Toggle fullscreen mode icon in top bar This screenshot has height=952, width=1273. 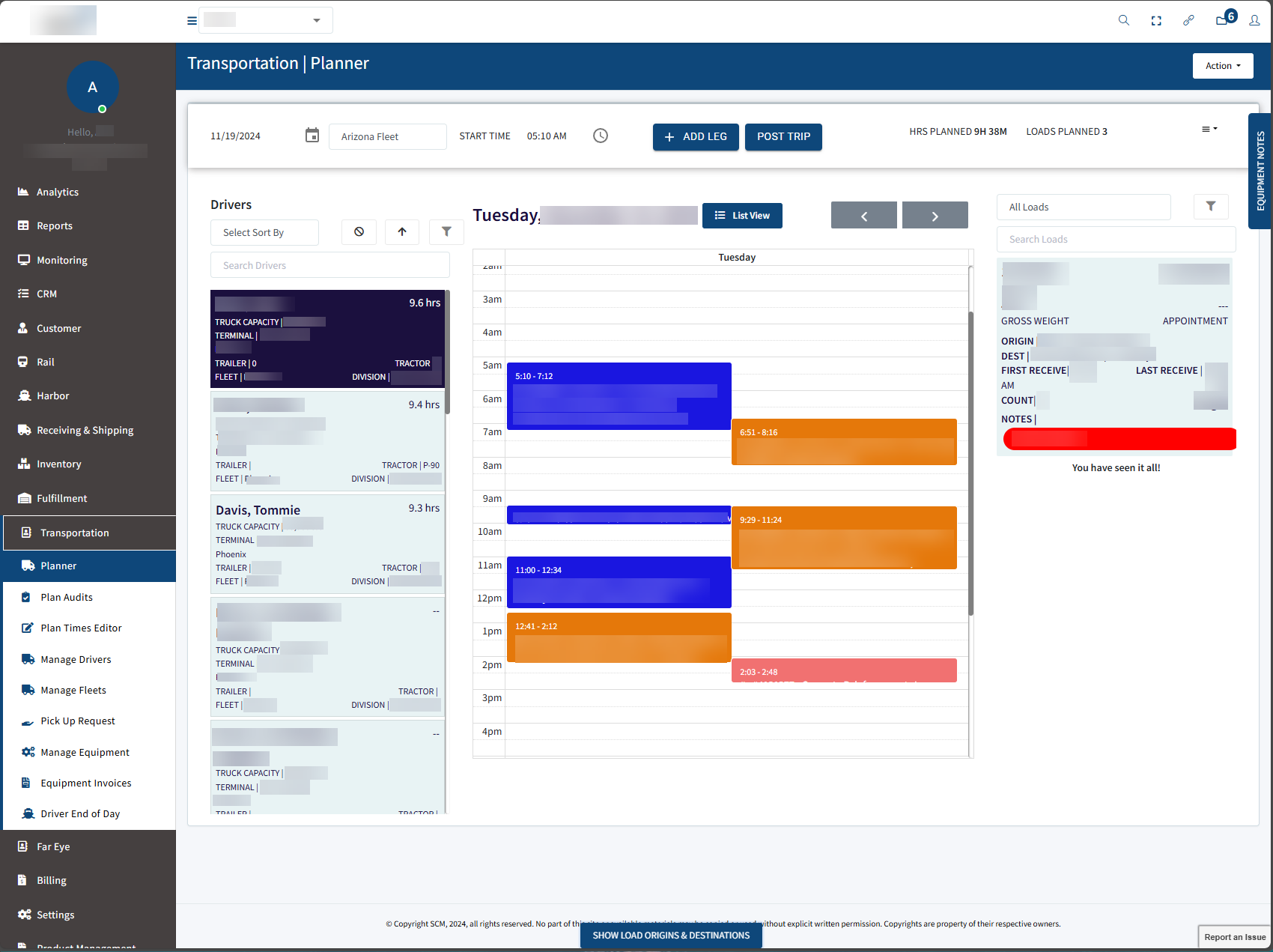click(1156, 20)
